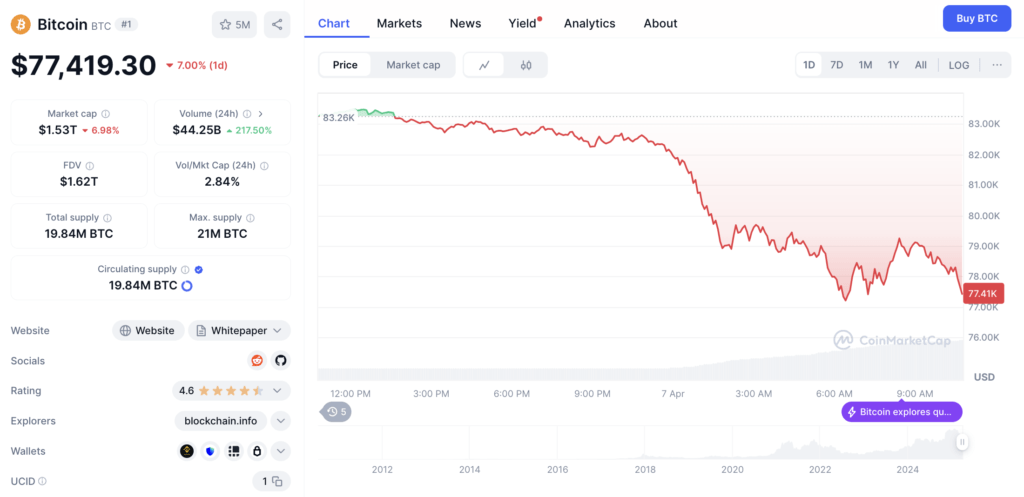Click the Volume (24h) info icon
This screenshot has height=497, width=1024.
pos(248,114)
